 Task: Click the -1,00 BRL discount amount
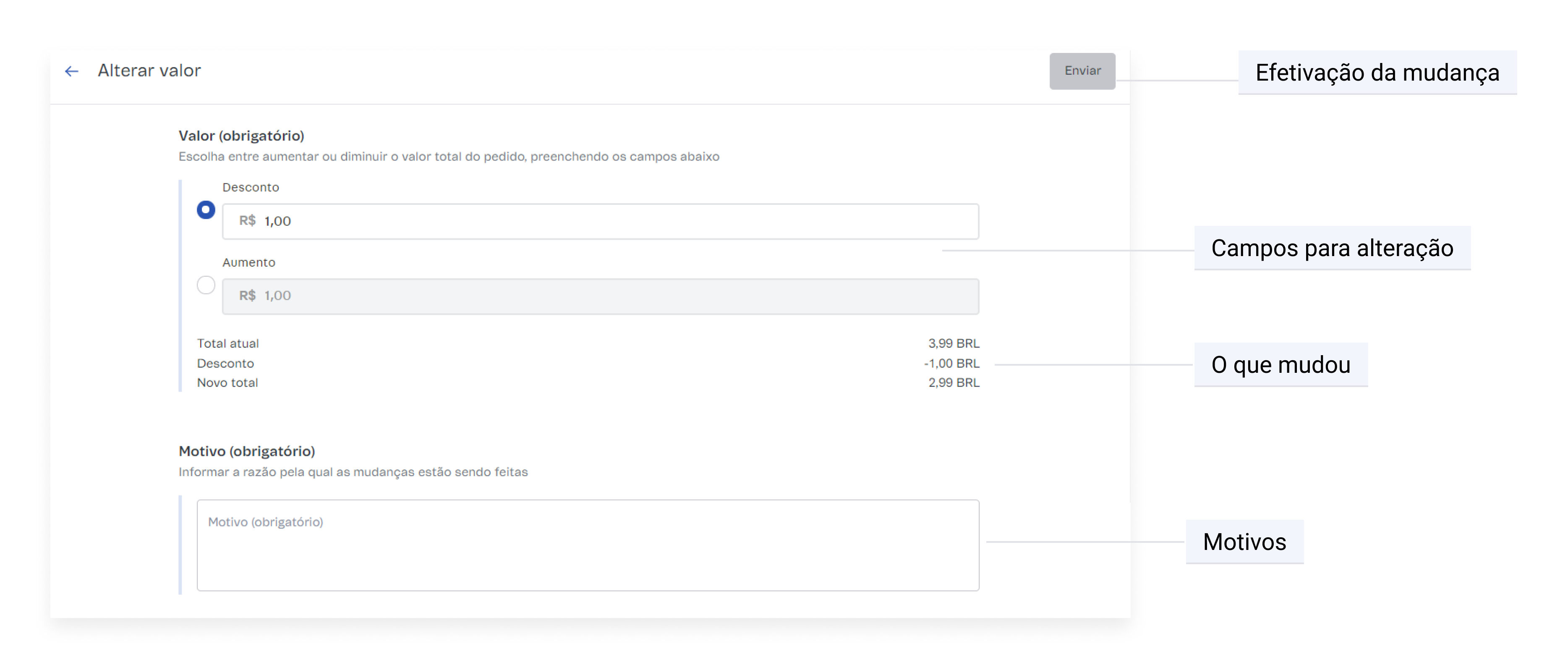pos(951,363)
